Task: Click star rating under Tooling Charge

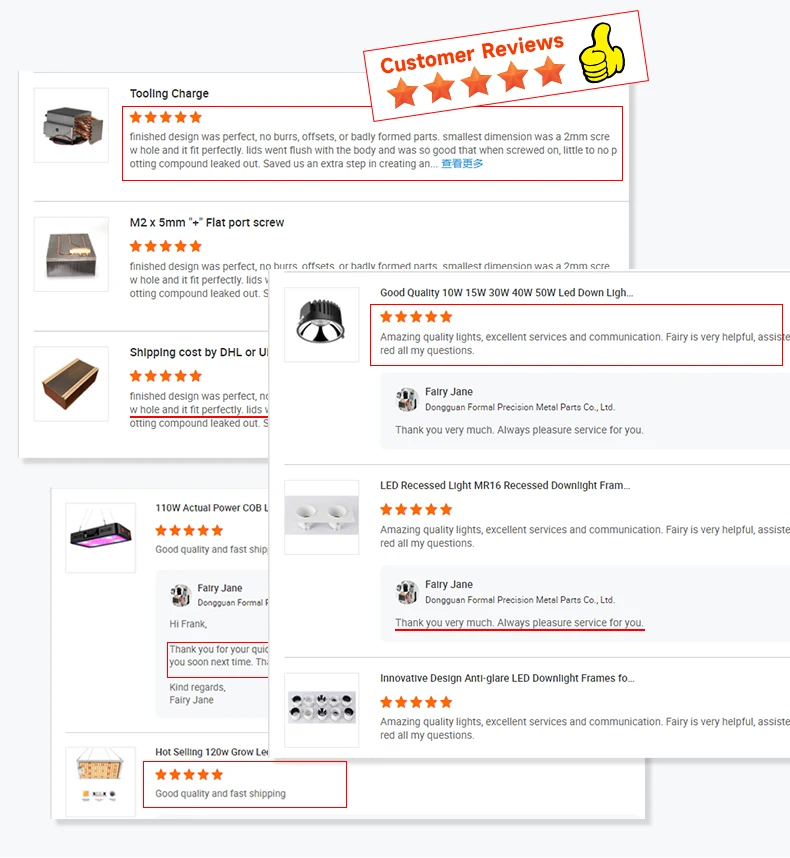Action: (166, 117)
